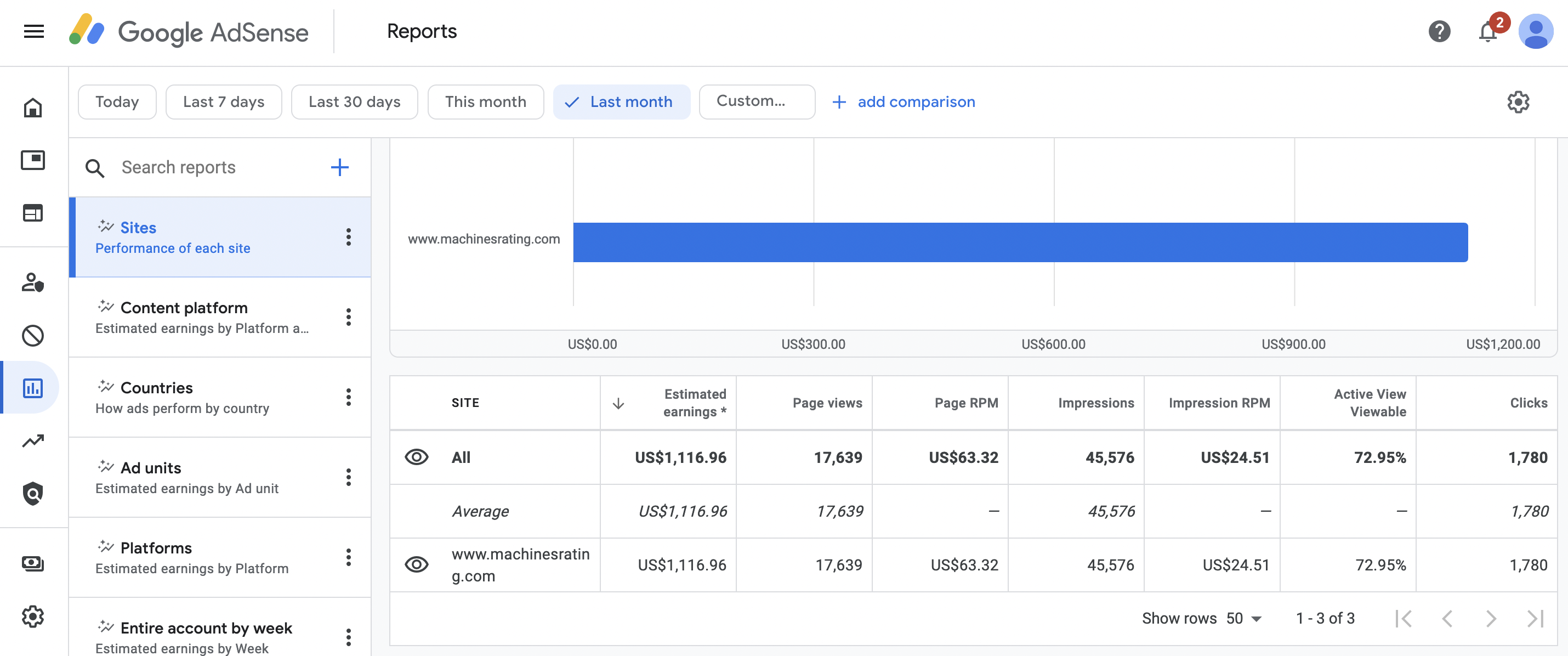Open the Custom... date range dropdown
The image size is (1568, 656).
757,101
